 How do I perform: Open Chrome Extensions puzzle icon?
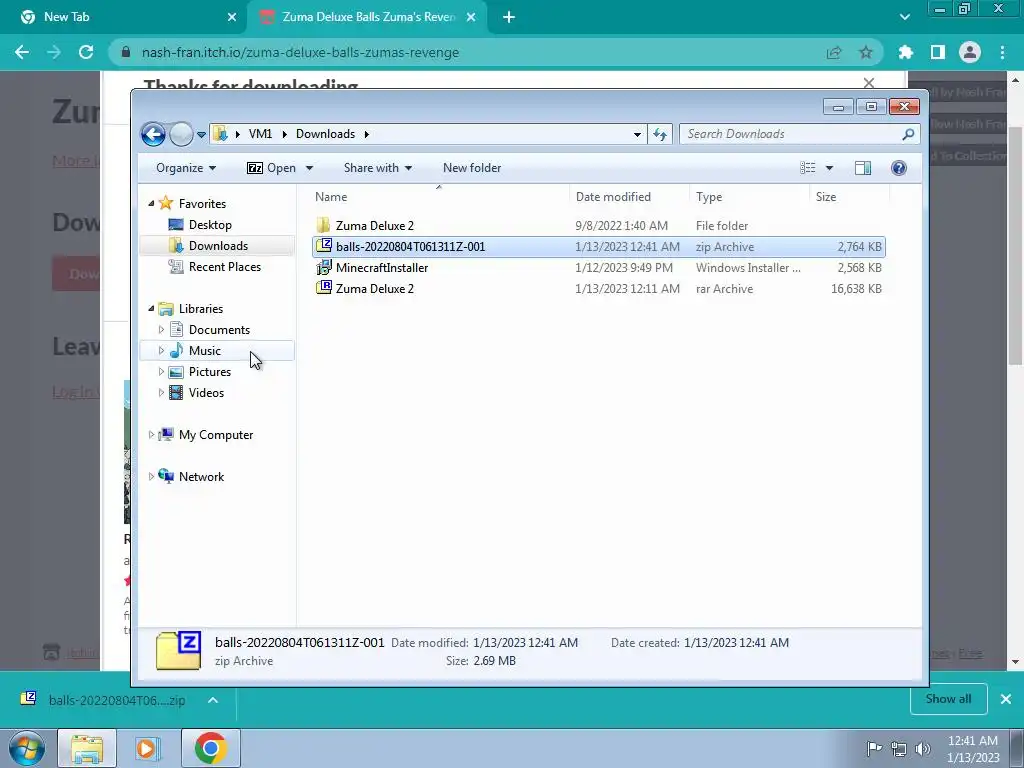(x=905, y=52)
